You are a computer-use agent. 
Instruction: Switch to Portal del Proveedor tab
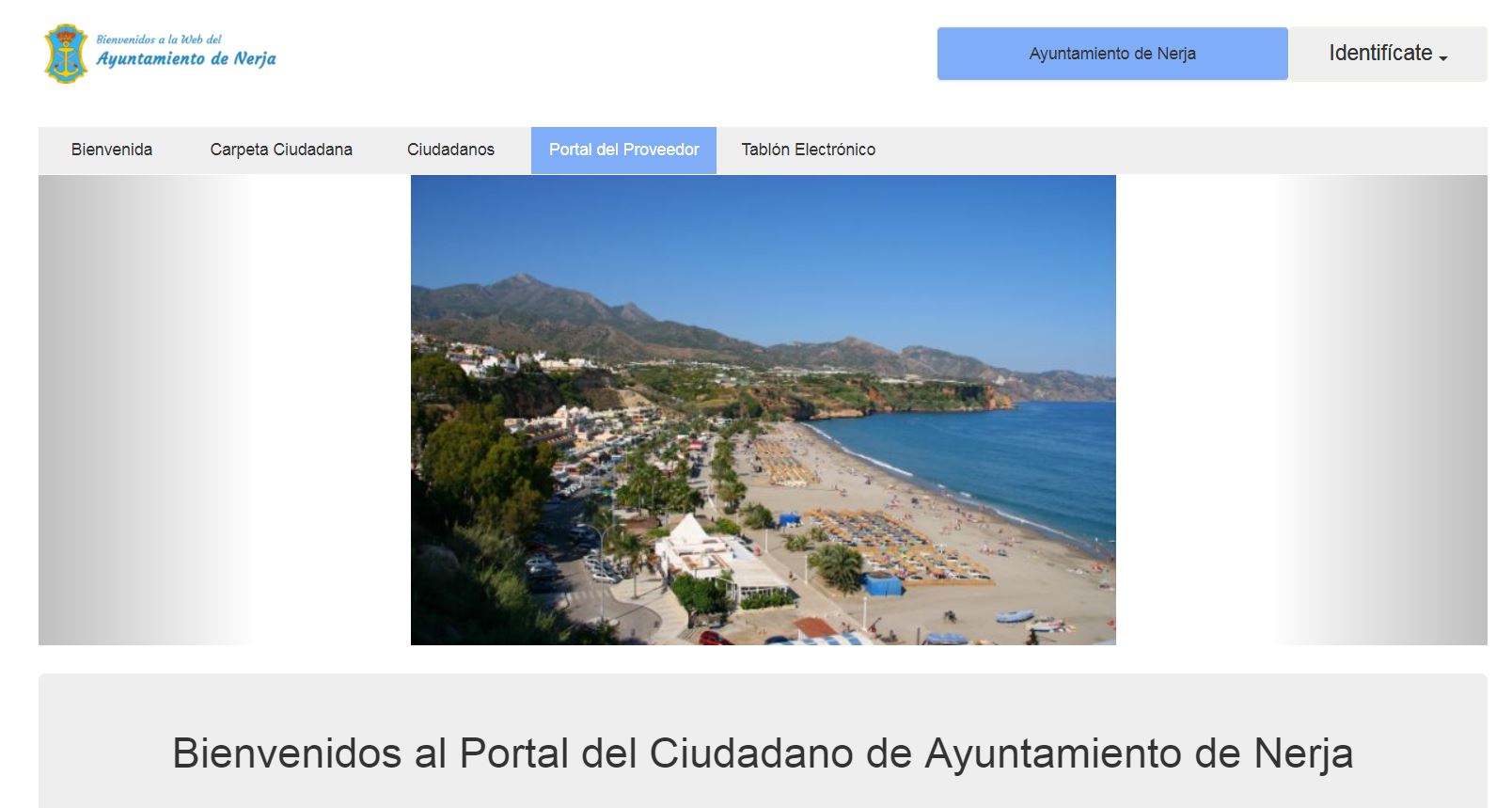(623, 151)
